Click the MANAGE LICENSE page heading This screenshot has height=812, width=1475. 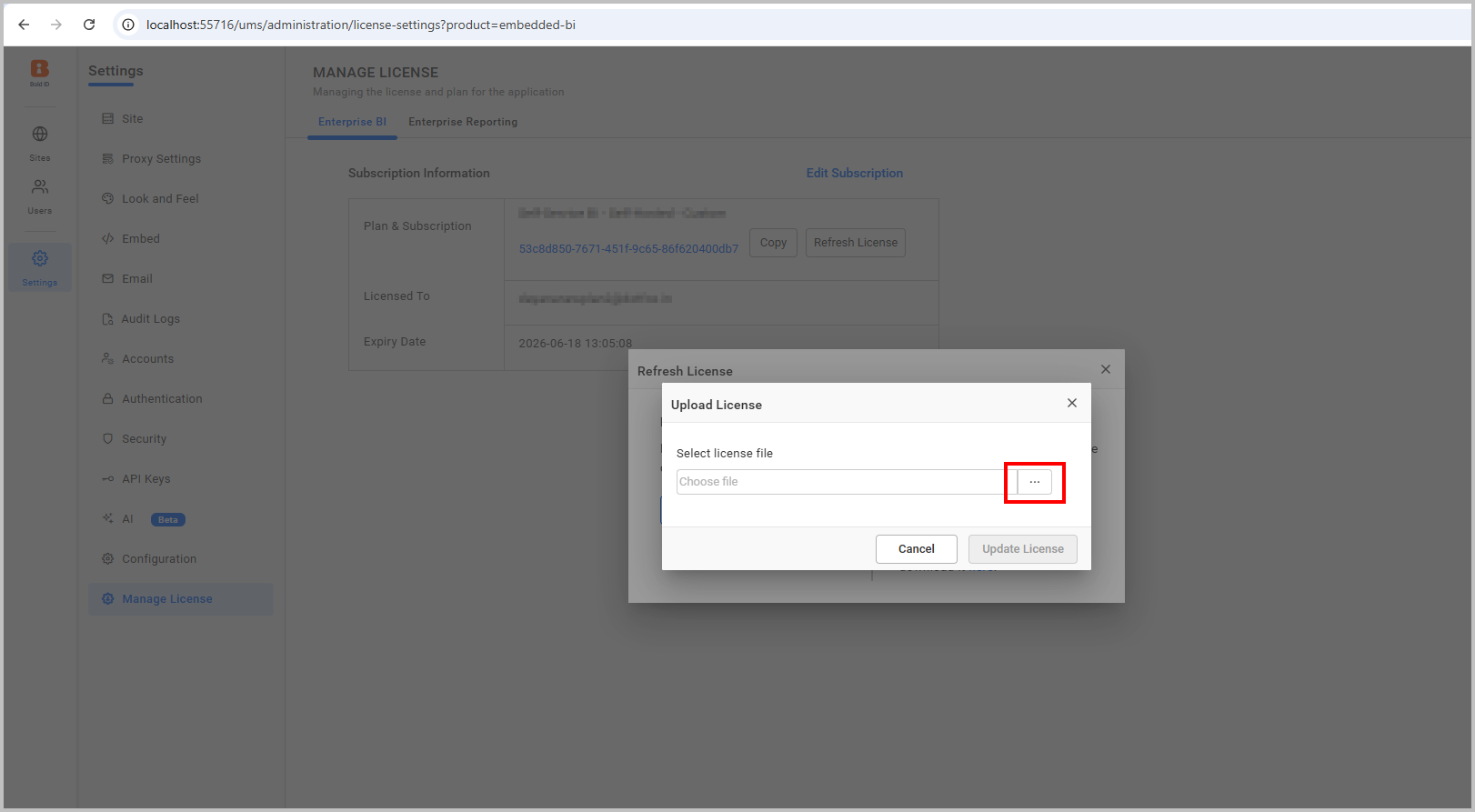pos(376,72)
